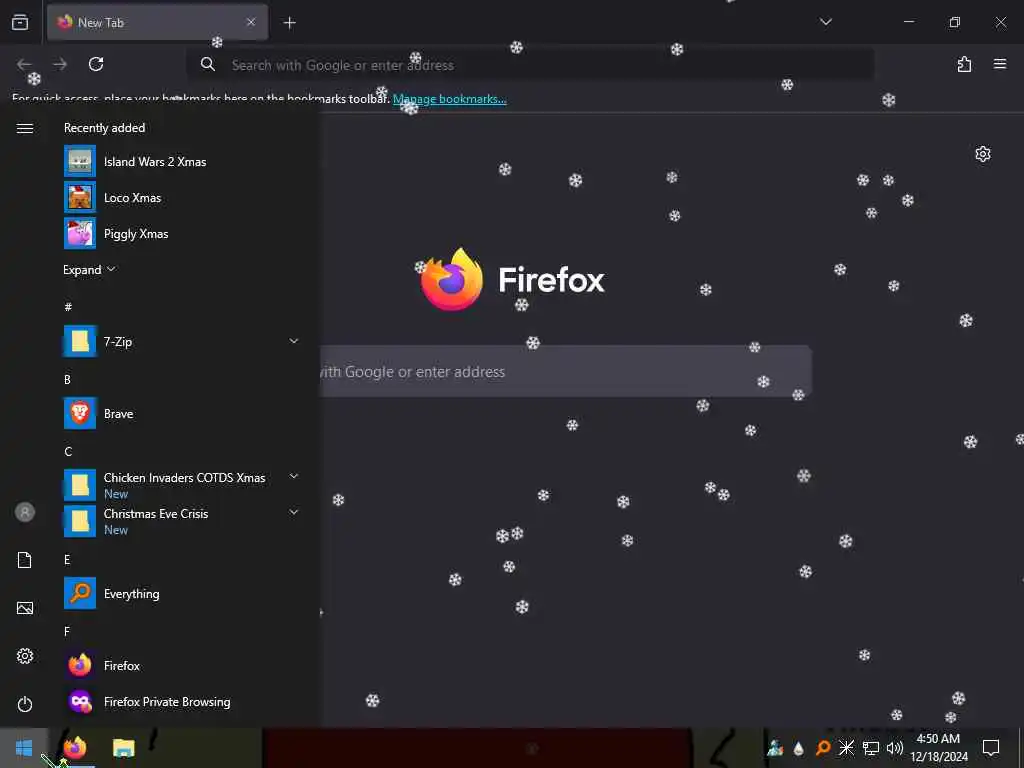Image resolution: width=1024 pixels, height=768 pixels.
Task: Open Island Wars 2 Xmas app
Action: [x=181, y=161]
